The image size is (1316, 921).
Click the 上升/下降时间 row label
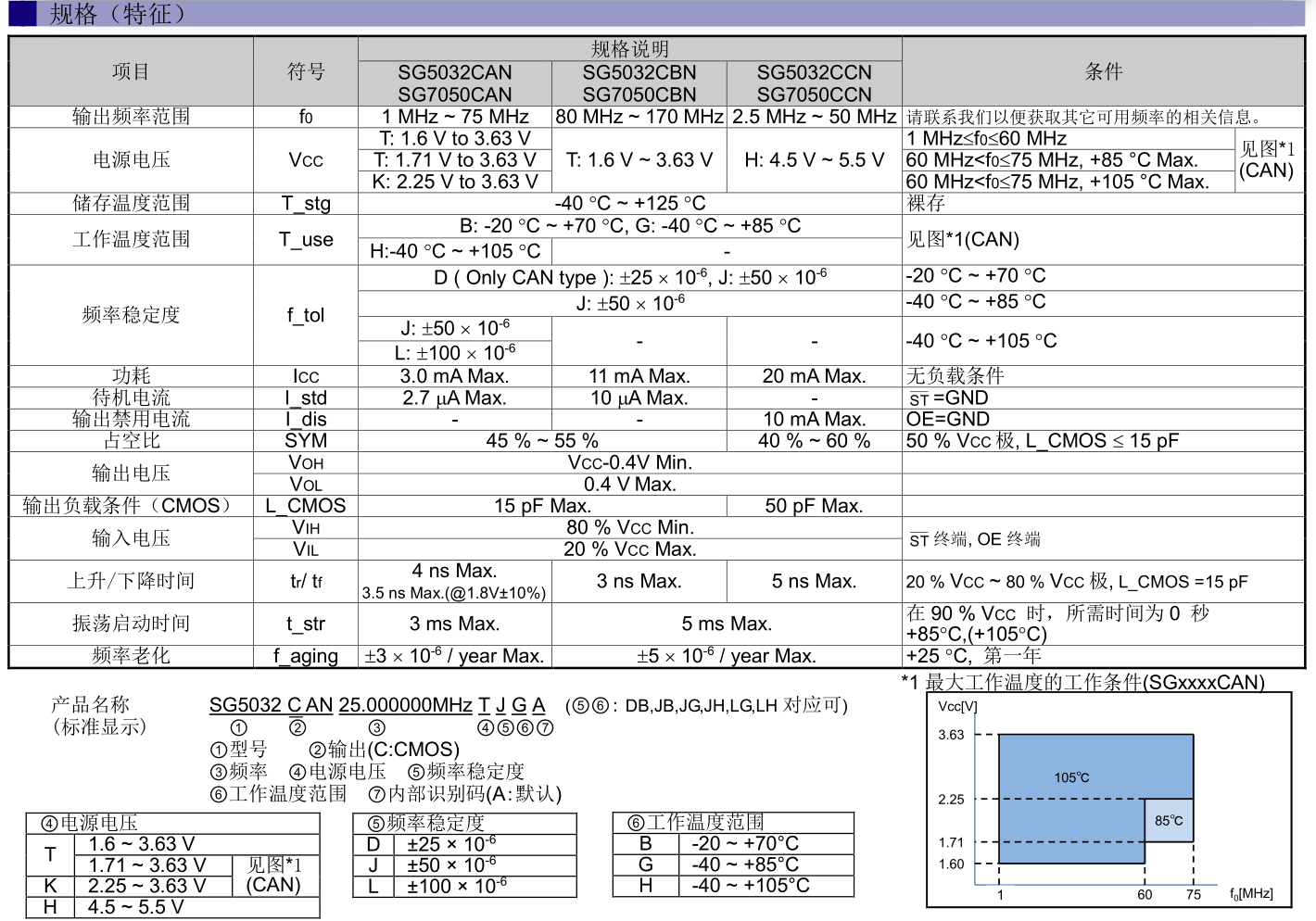pos(131,581)
